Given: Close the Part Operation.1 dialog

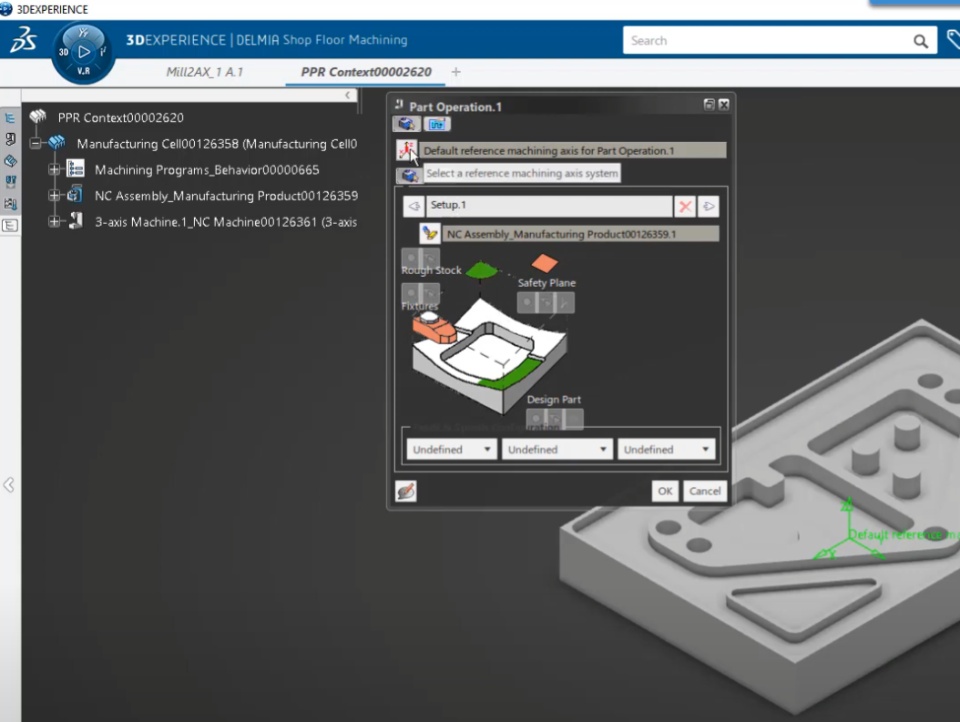Looking at the screenshot, I should coord(724,105).
